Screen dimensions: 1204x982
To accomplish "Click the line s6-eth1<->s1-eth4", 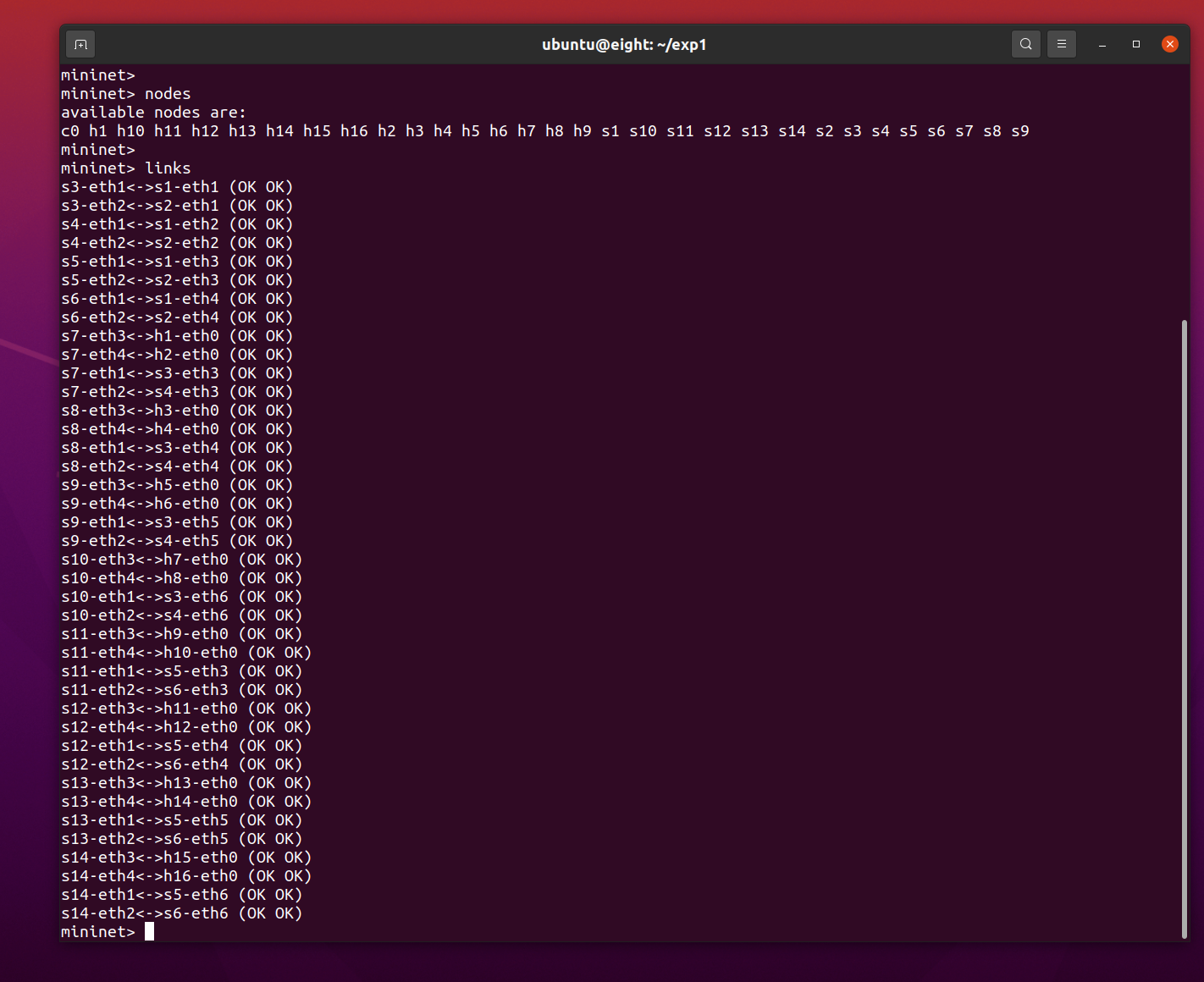I will click(x=177, y=299).
